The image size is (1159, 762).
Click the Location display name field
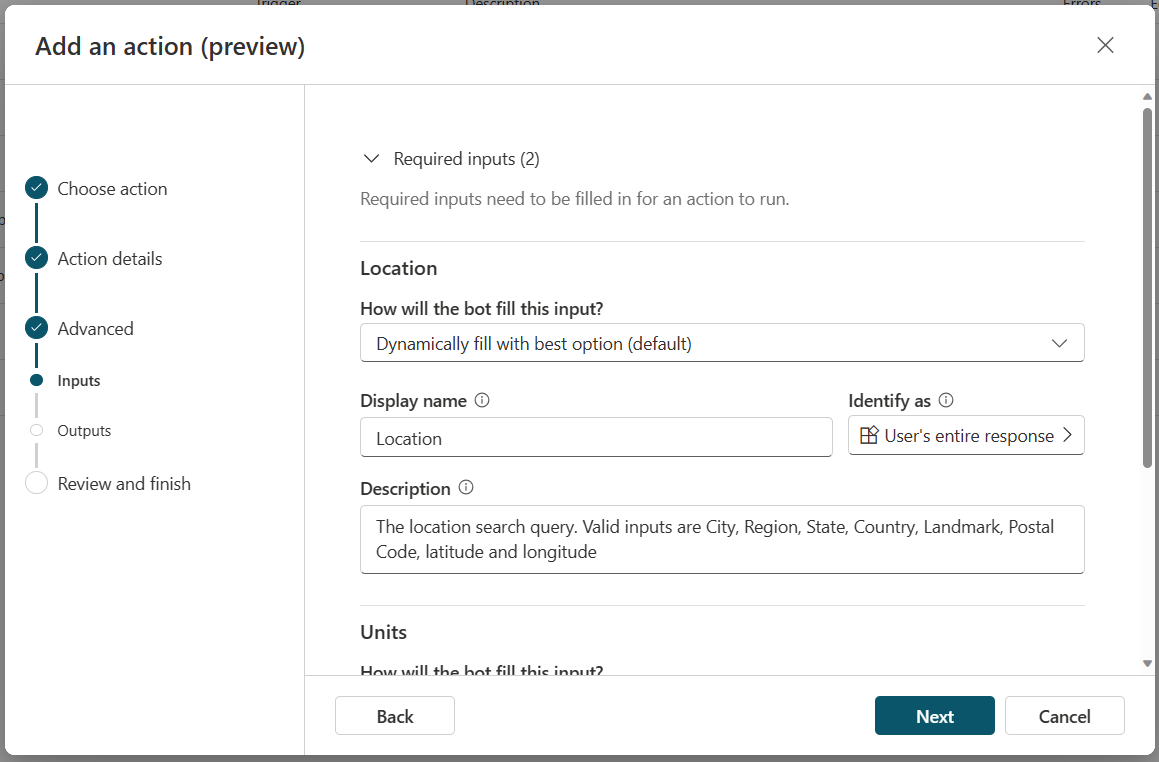click(596, 438)
